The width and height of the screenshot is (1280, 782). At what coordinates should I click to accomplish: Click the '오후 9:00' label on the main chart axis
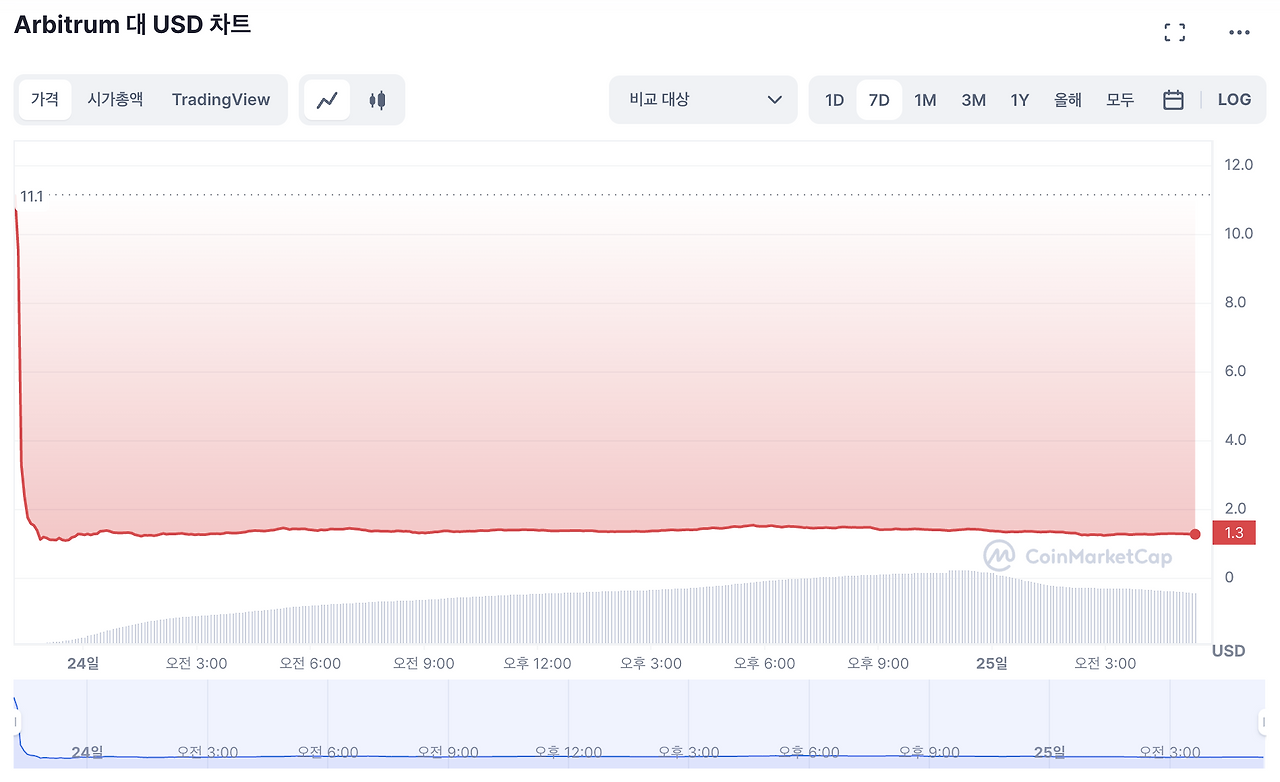[x=878, y=663]
